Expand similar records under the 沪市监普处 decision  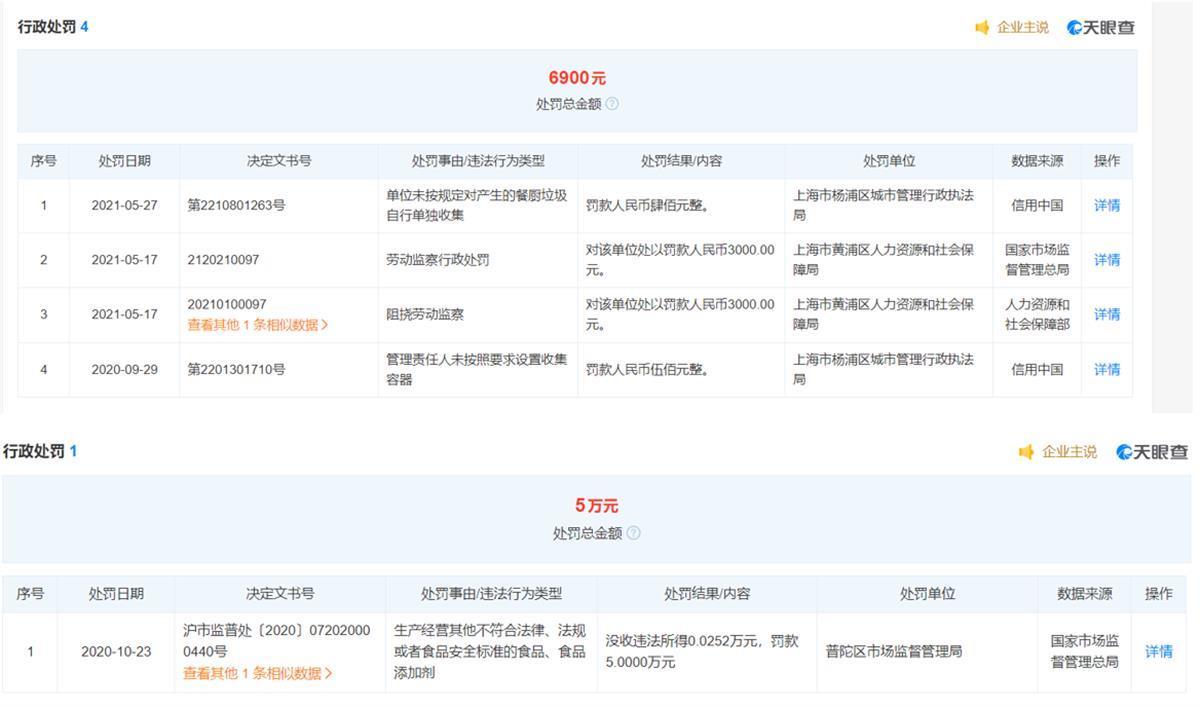coord(258,673)
